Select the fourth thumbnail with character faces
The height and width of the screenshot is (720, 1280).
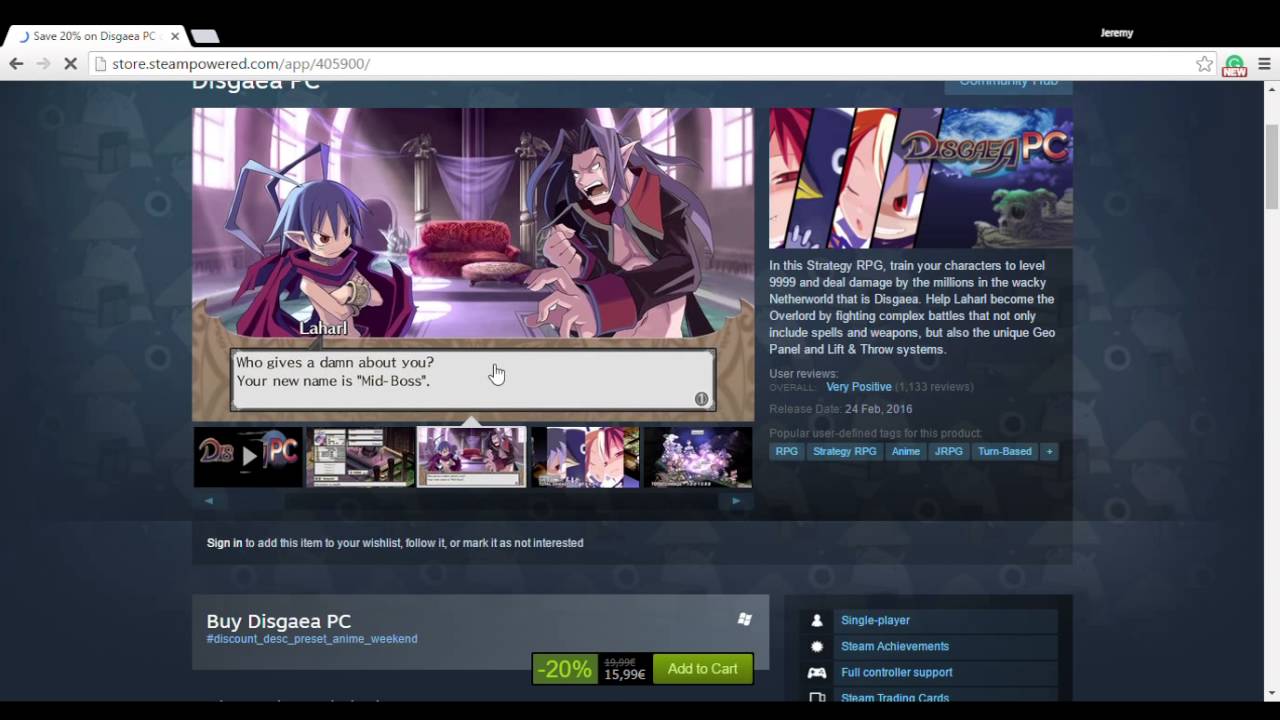click(585, 457)
